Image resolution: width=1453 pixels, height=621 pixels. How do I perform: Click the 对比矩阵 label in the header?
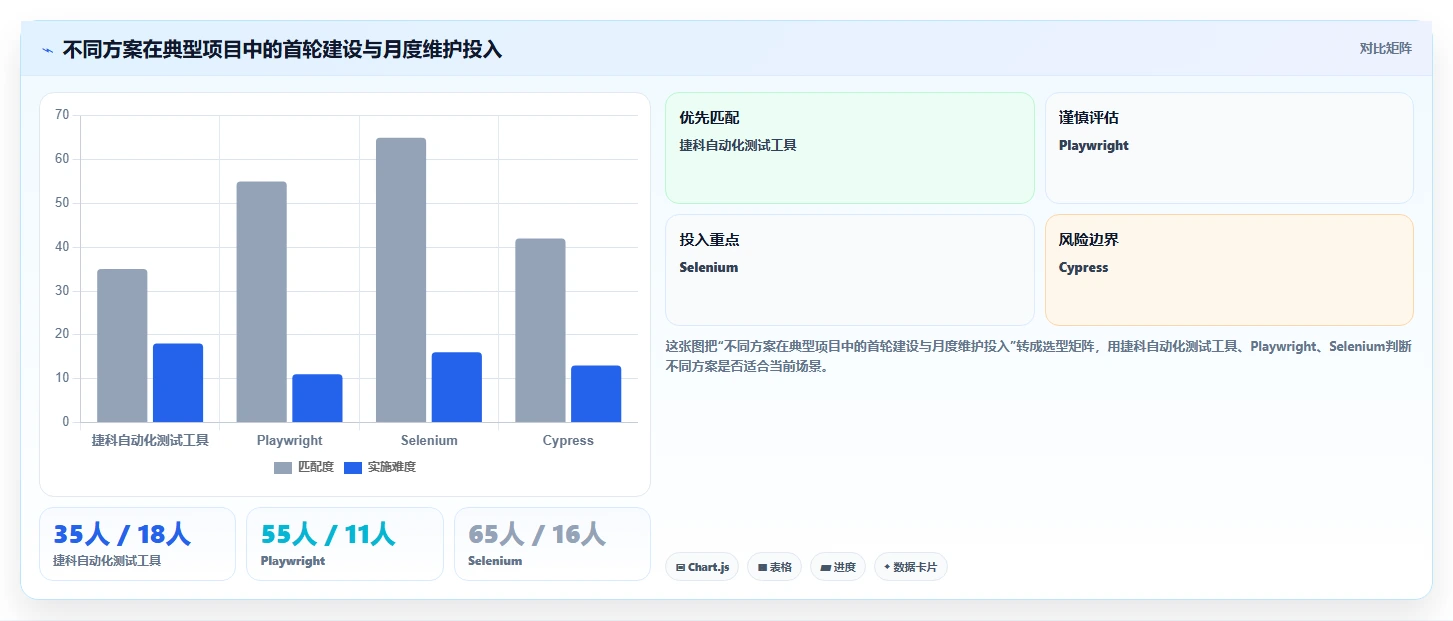point(1385,49)
